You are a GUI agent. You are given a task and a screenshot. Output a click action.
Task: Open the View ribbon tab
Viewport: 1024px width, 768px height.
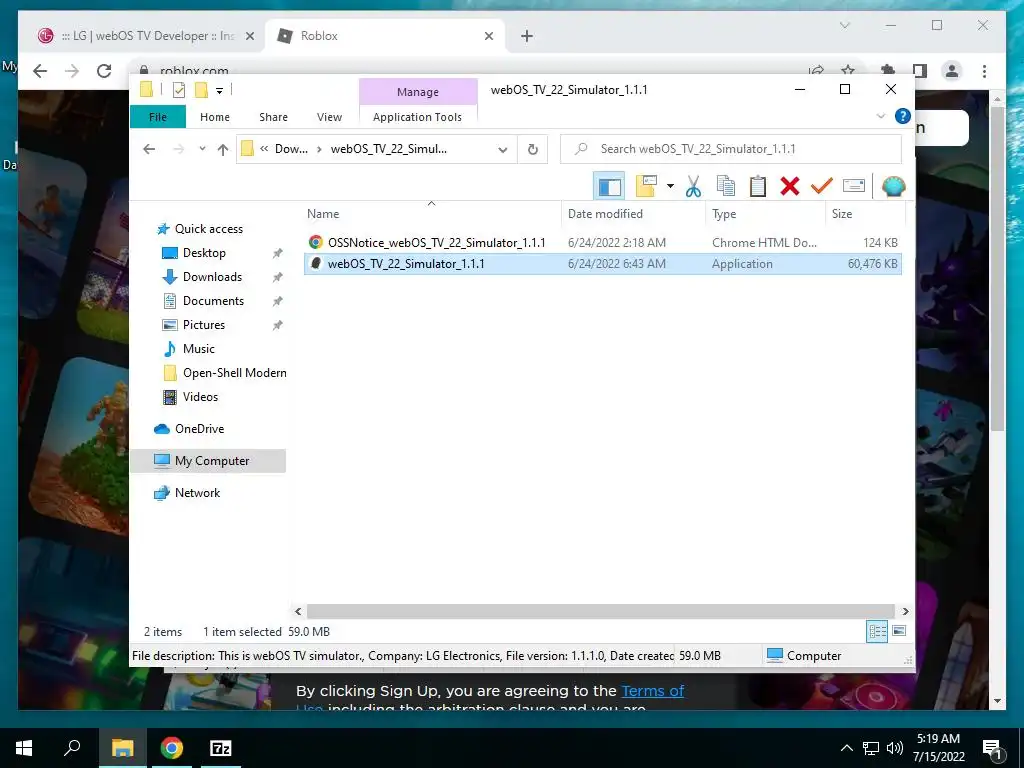tap(329, 117)
